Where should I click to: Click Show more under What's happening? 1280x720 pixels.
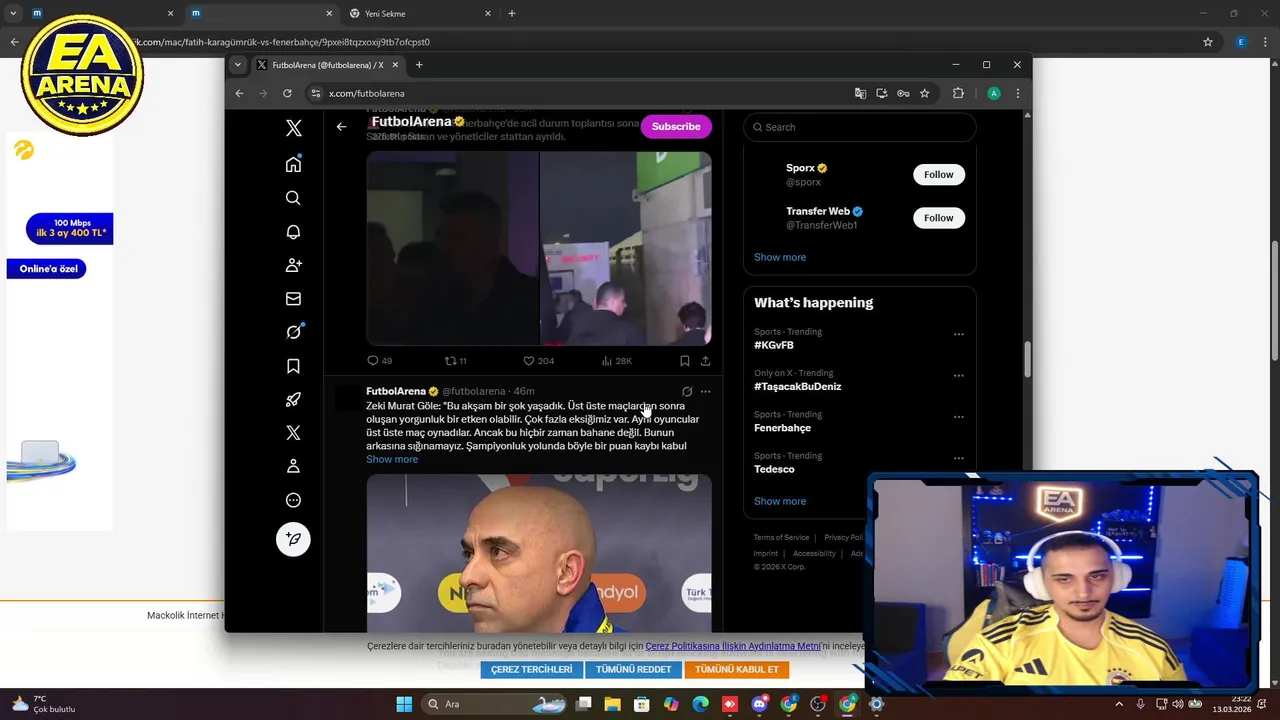pos(780,501)
